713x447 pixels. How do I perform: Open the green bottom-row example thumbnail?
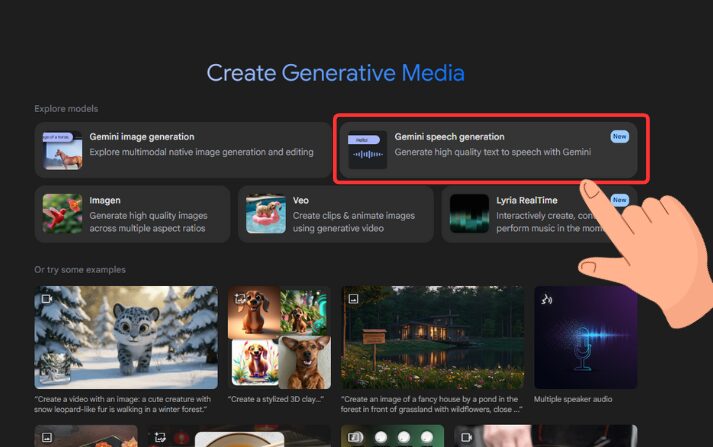[x=392, y=436]
